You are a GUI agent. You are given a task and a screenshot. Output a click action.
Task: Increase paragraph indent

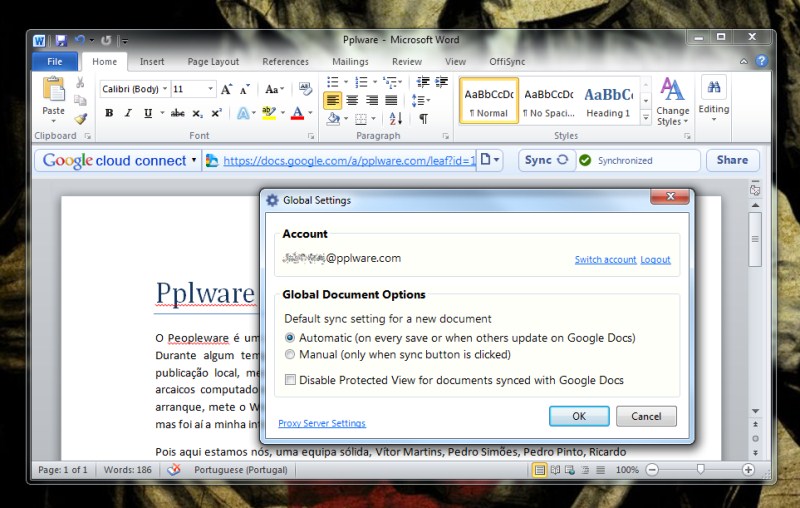(441, 82)
